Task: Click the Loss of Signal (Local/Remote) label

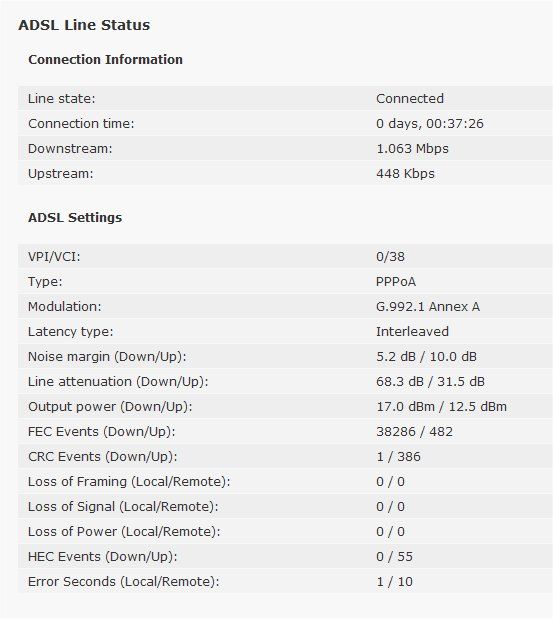Action: click(x=123, y=506)
